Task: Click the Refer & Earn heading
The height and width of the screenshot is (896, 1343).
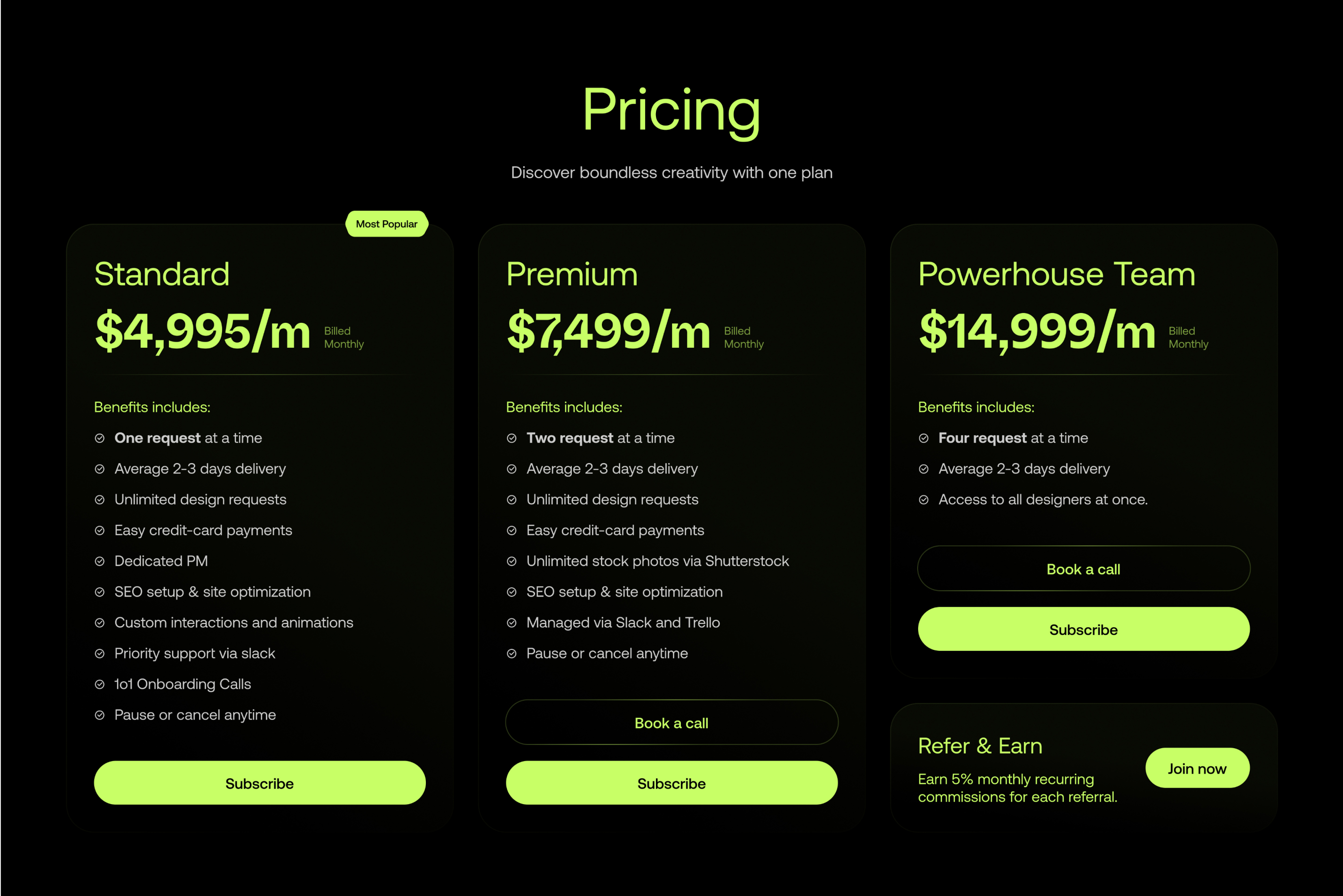Action: pyautogui.click(x=980, y=746)
